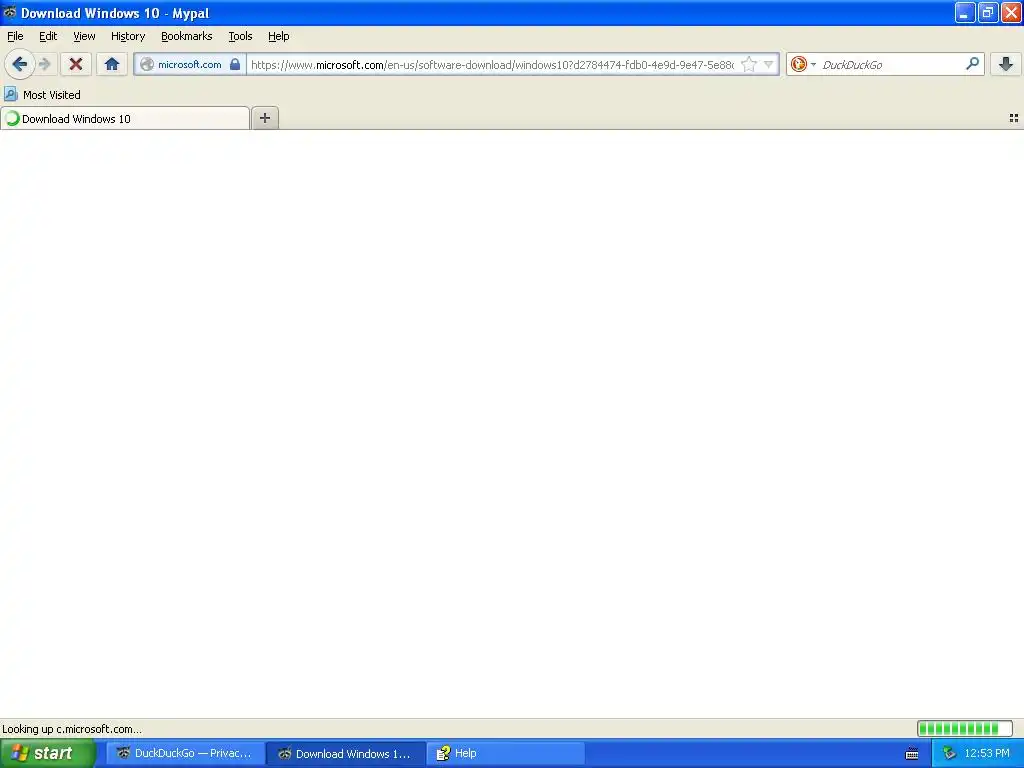Image resolution: width=1024 pixels, height=768 pixels.
Task: Restore down the Mypal browser window
Action: click(987, 12)
